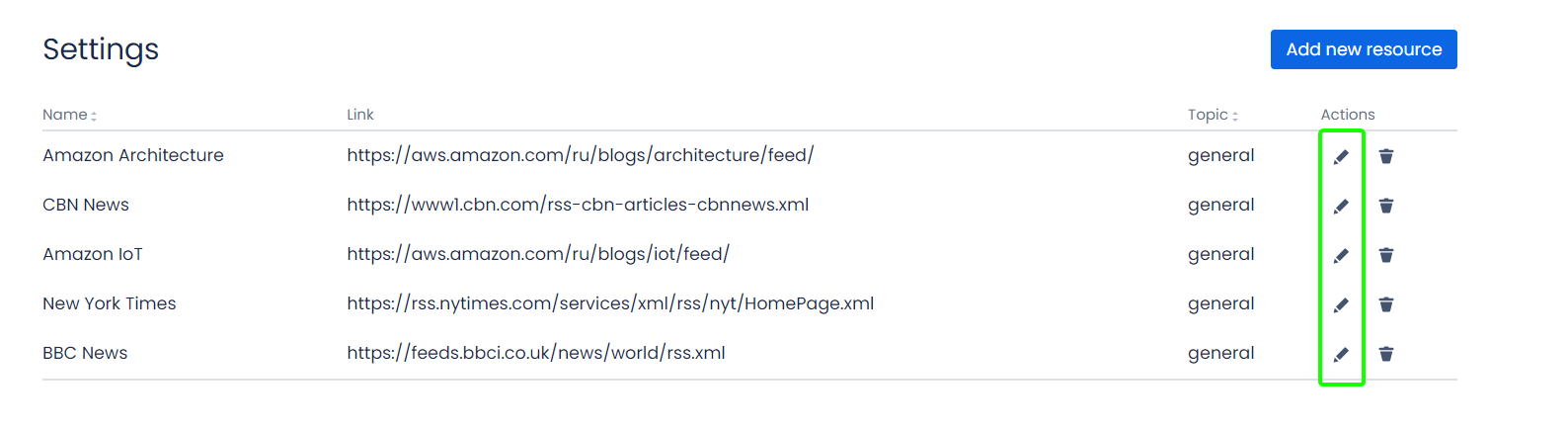Image resolution: width=1568 pixels, height=427 pixels.
Task: Open the BBC News RSS link
Action: click(536, 353)
